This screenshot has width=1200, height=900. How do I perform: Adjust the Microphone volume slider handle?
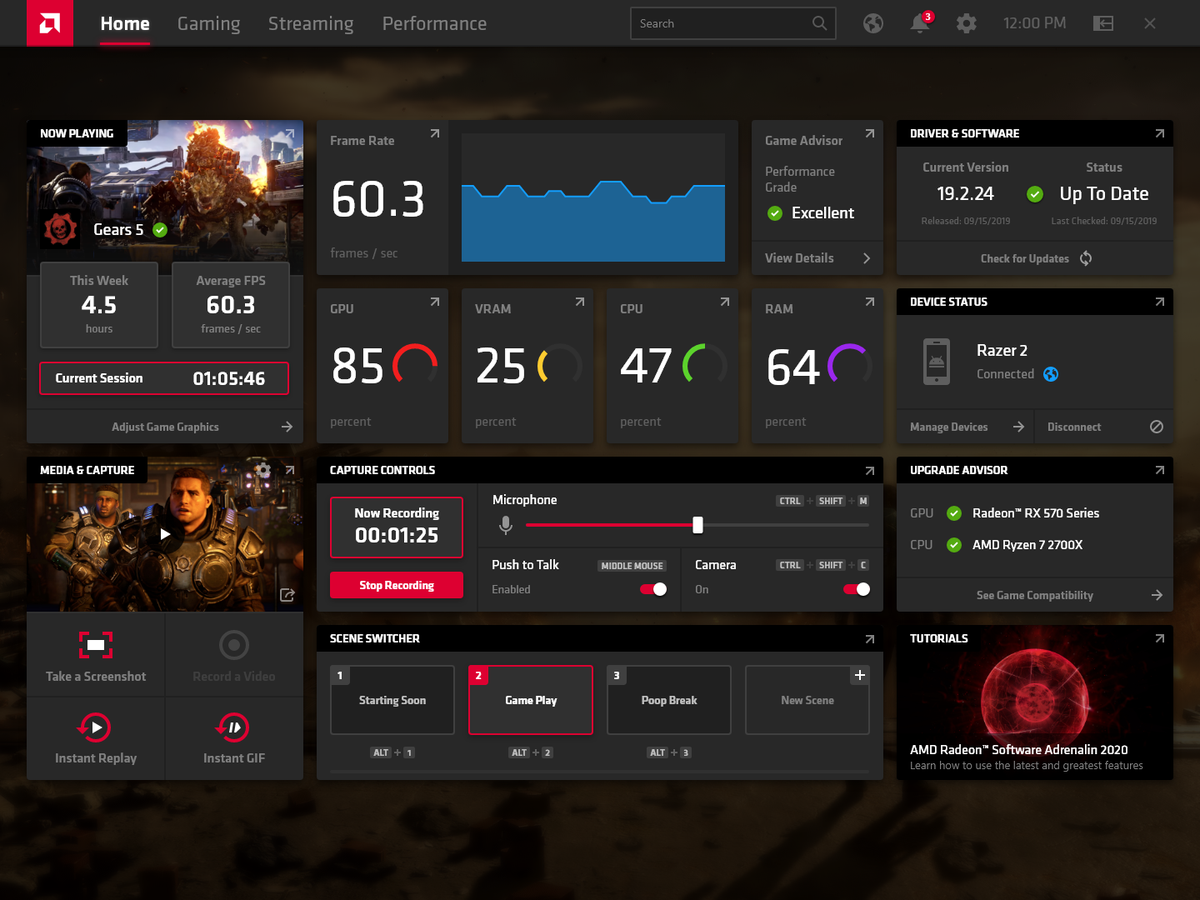pyautogui.click(x=698, y=525)
